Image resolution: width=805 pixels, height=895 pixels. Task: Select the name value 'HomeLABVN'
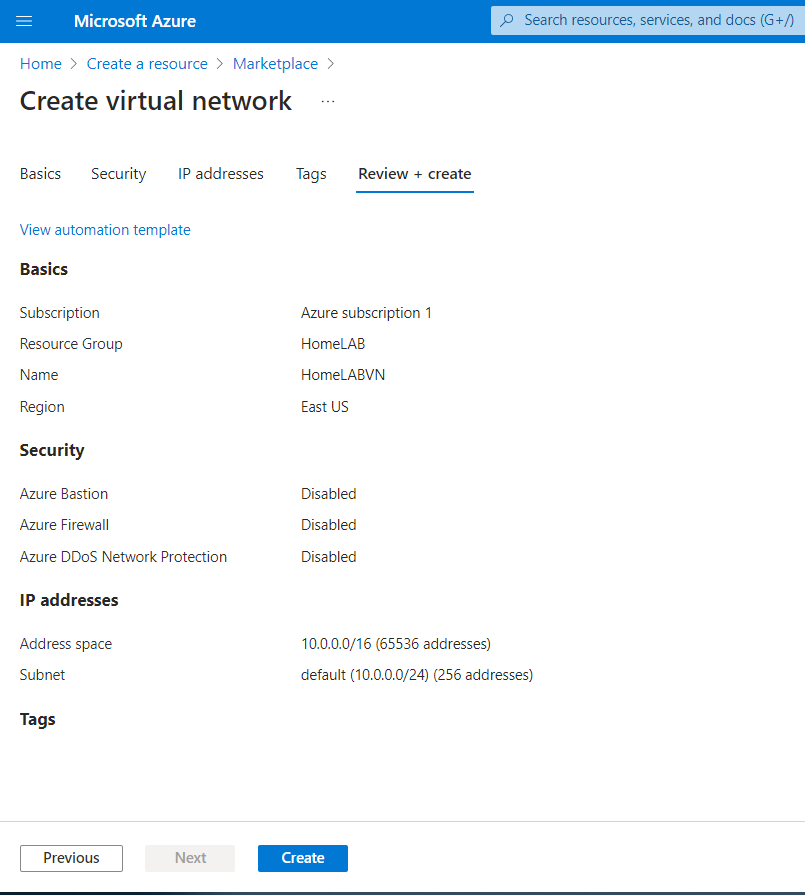tap(343, 375)
